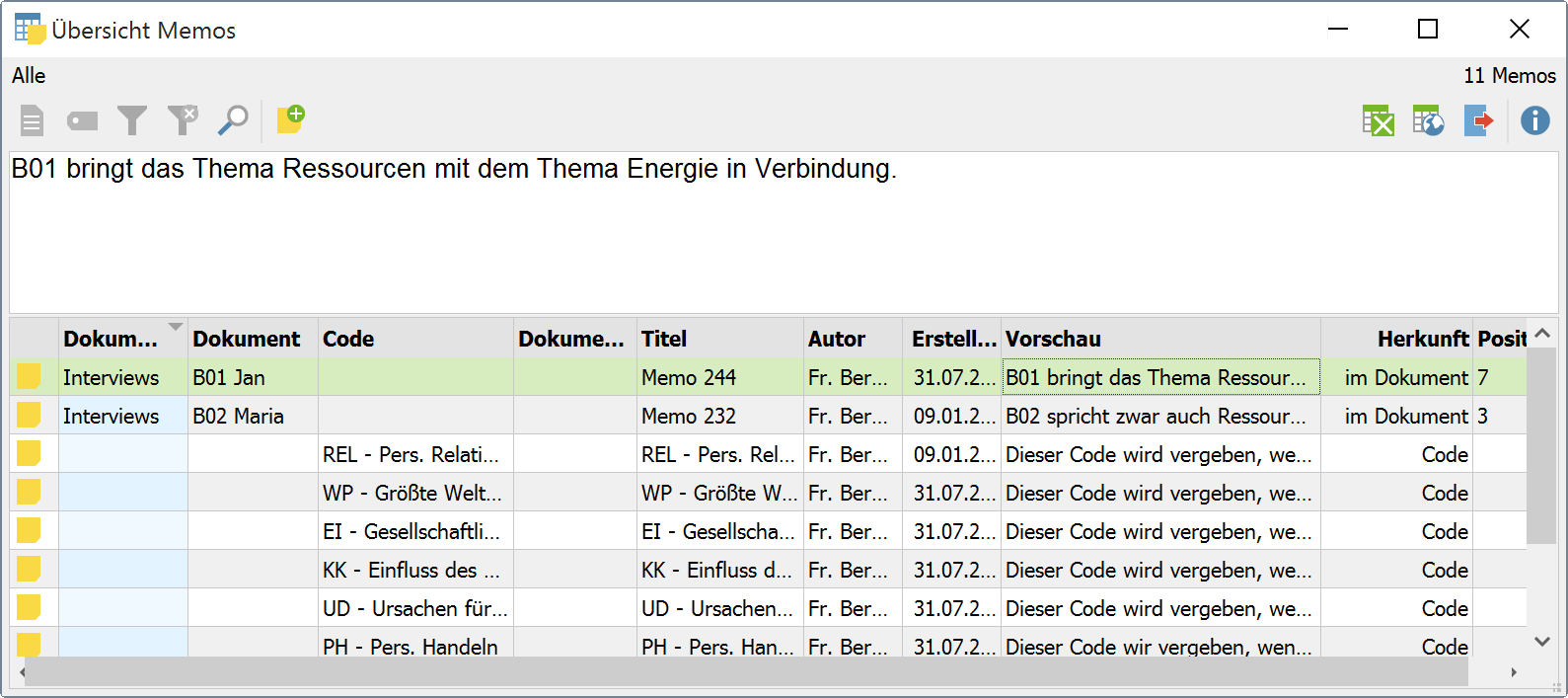Click into the memo text preview field
Screen dimensions: 1568x698
[784, 232]
